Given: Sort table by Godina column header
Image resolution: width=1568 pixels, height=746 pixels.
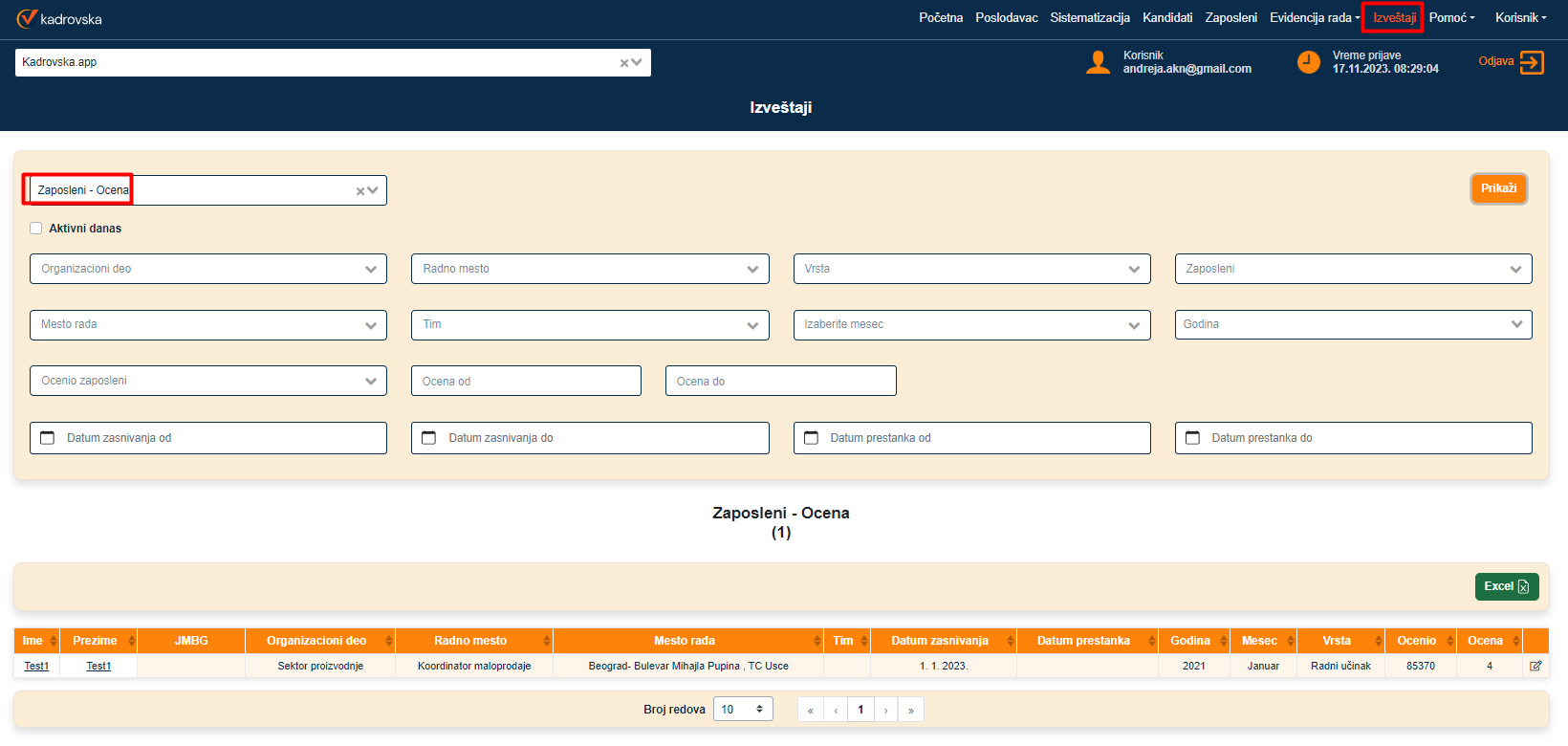Looking at the screenshot, I should (1190, 641).
